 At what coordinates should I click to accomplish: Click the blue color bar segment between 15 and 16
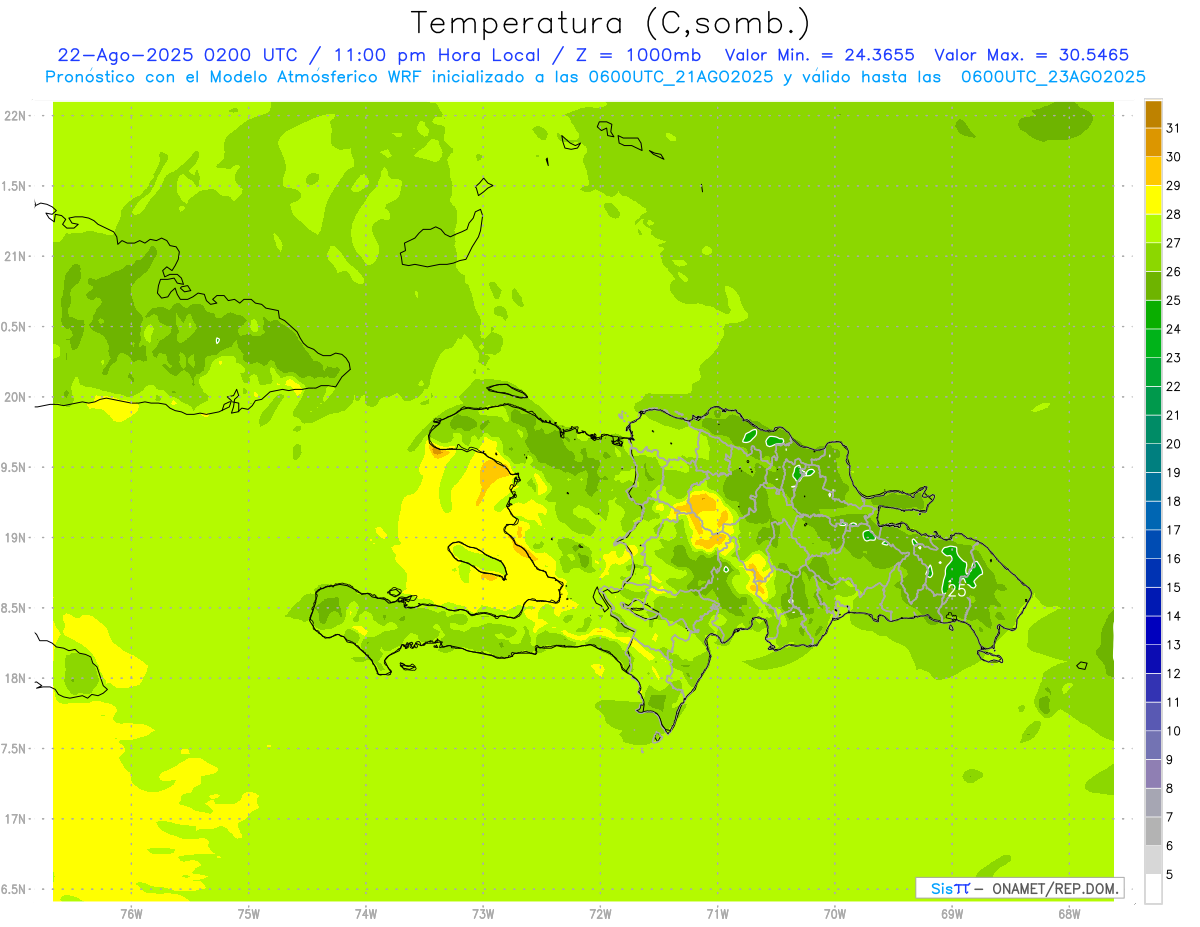[x=1153, y=573]
